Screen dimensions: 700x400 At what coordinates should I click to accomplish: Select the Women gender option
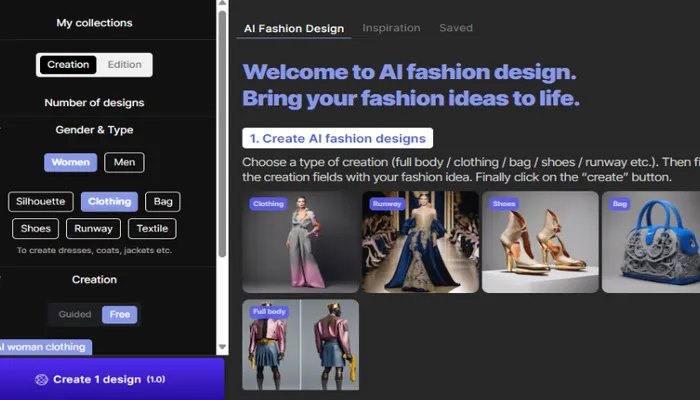coord(70,162)
